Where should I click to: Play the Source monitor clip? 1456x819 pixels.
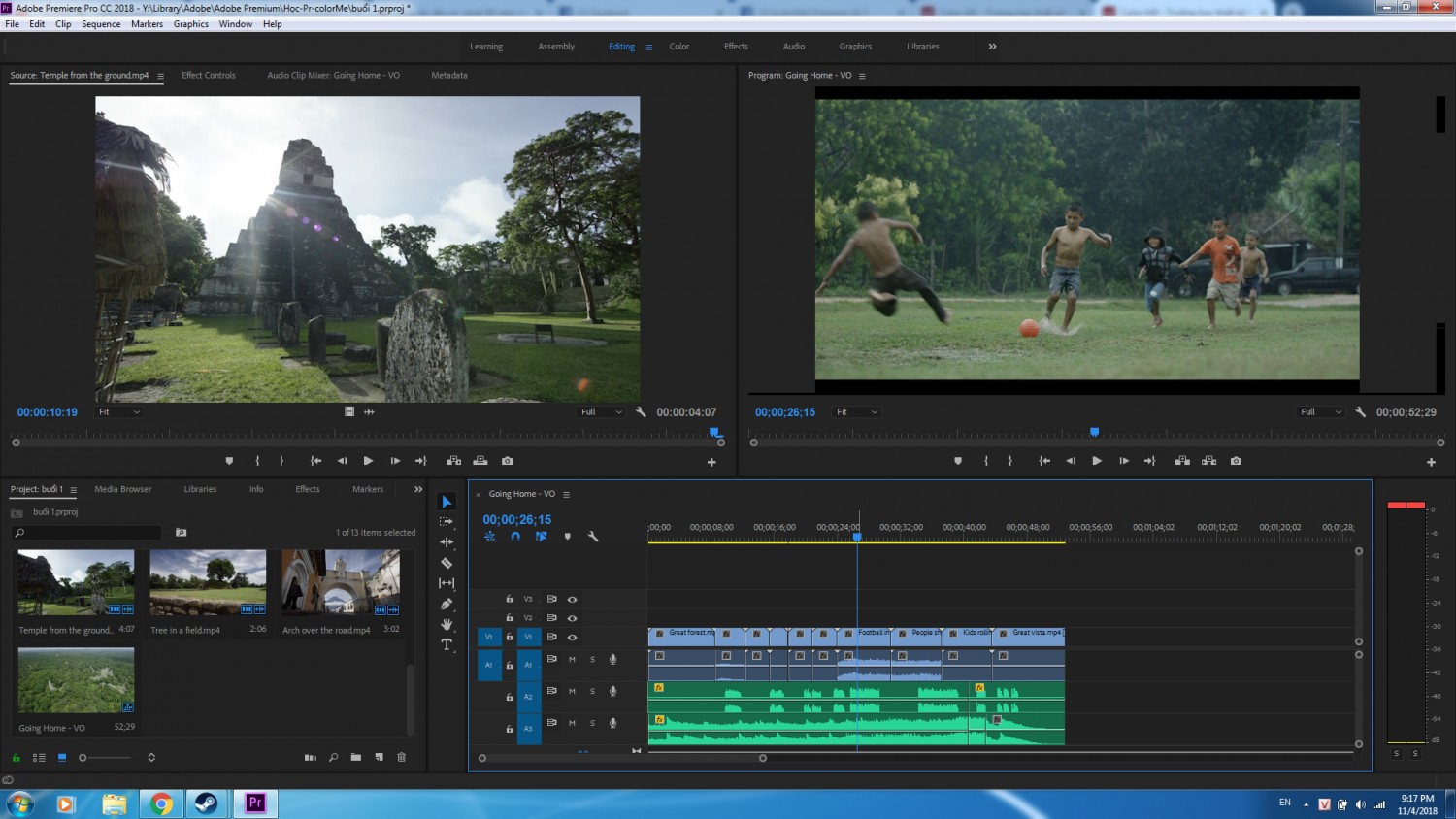pyautogui.click(x=368, y=461)
